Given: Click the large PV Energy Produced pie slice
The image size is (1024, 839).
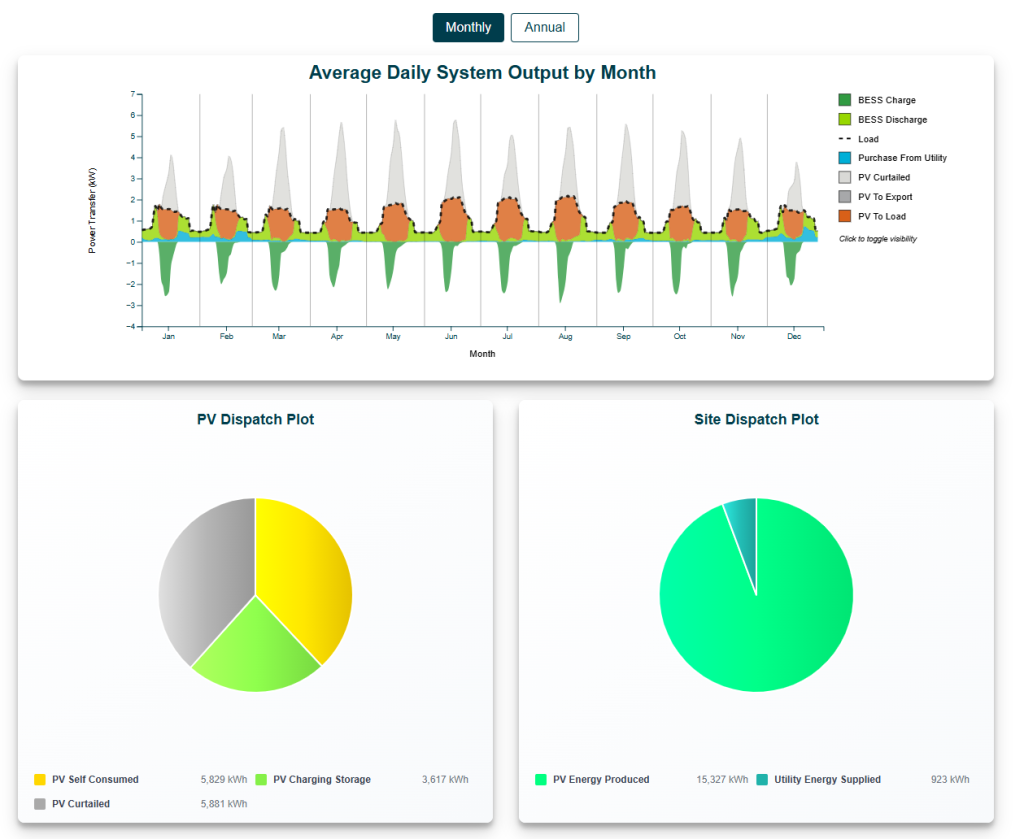Looking at the screenshot, I should click(760, 620).
